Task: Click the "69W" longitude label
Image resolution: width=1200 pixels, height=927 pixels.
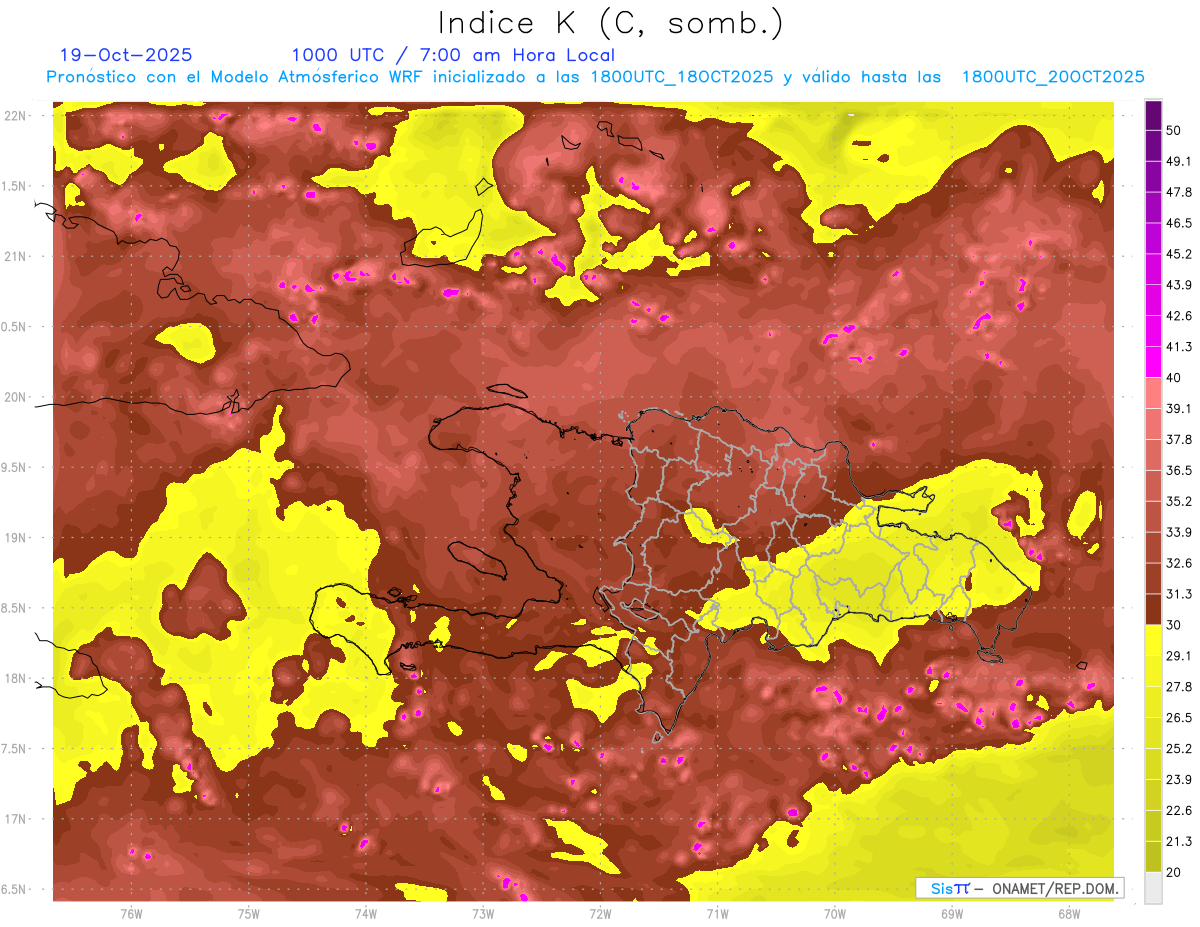Action: (x=952, y=913)
